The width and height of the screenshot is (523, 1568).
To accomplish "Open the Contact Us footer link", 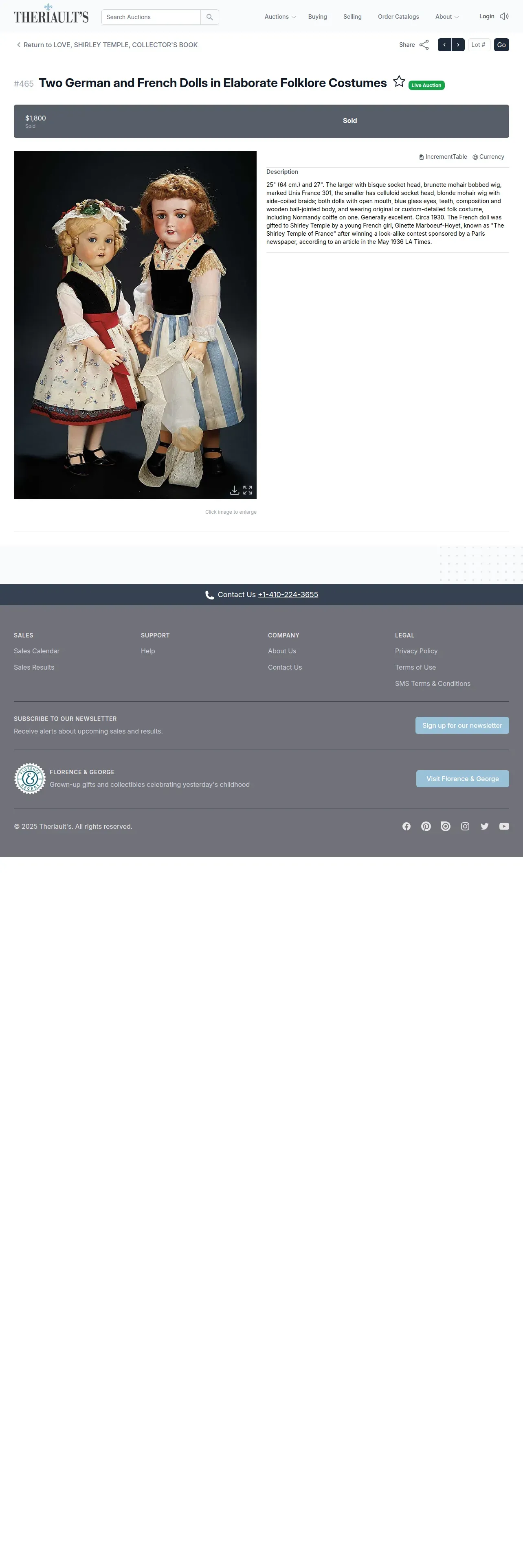I will (285, 668).
